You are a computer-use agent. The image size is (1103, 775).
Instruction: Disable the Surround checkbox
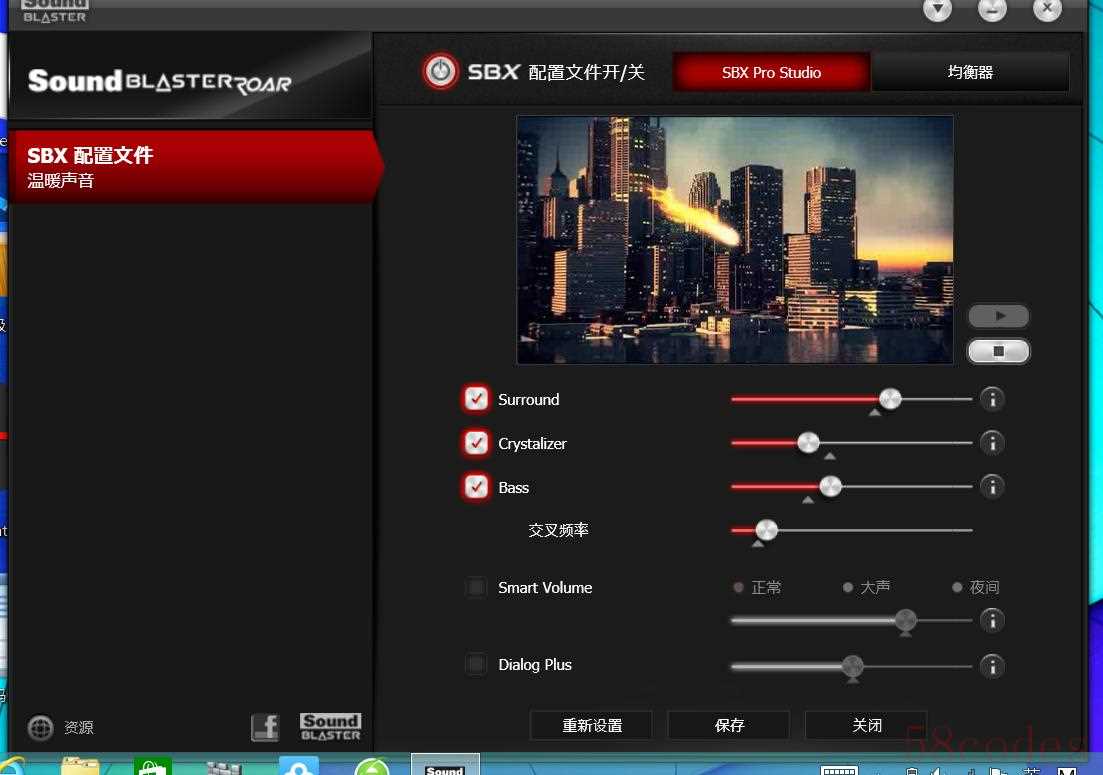[x=476, y=399]
